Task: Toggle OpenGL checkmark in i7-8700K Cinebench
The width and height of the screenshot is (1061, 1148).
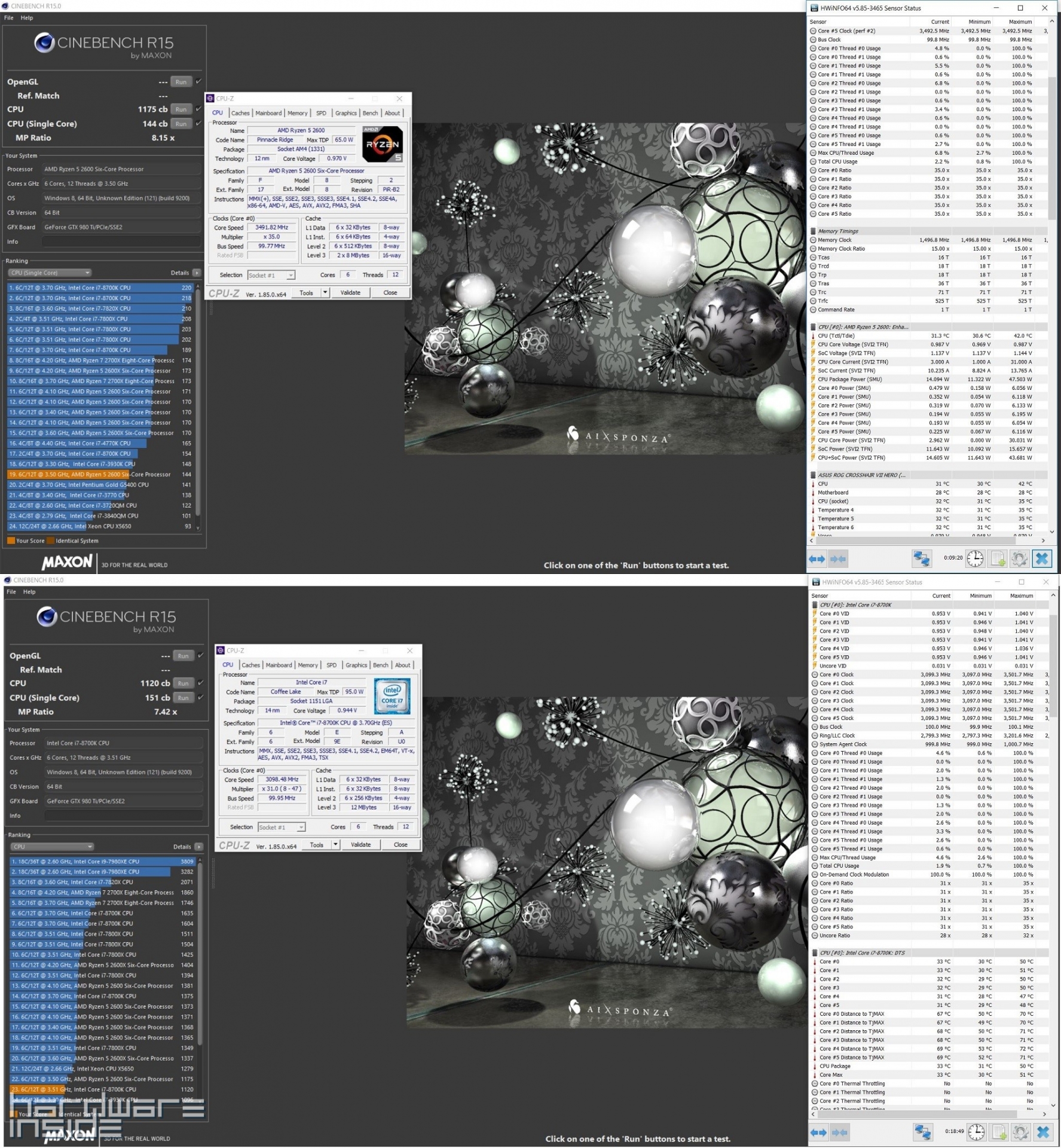Action: click(201, 655)
